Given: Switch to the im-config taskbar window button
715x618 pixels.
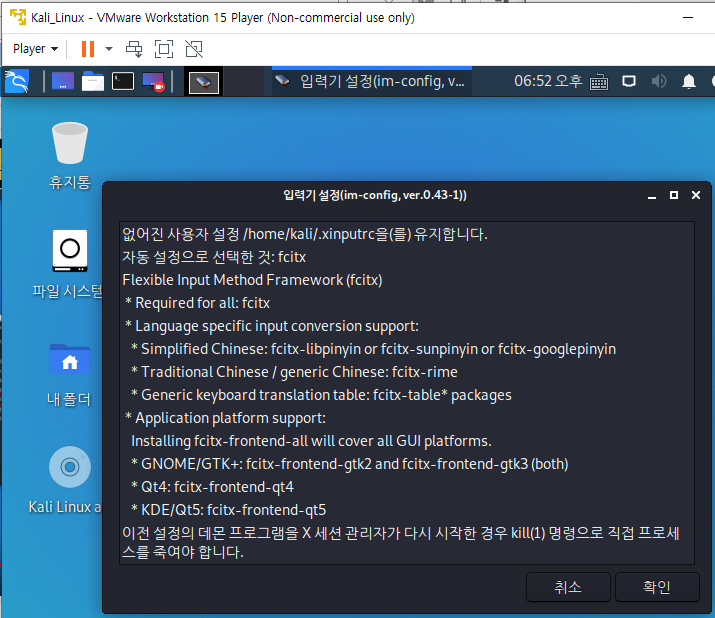Looking at the screenshot, I should point(372,81).
